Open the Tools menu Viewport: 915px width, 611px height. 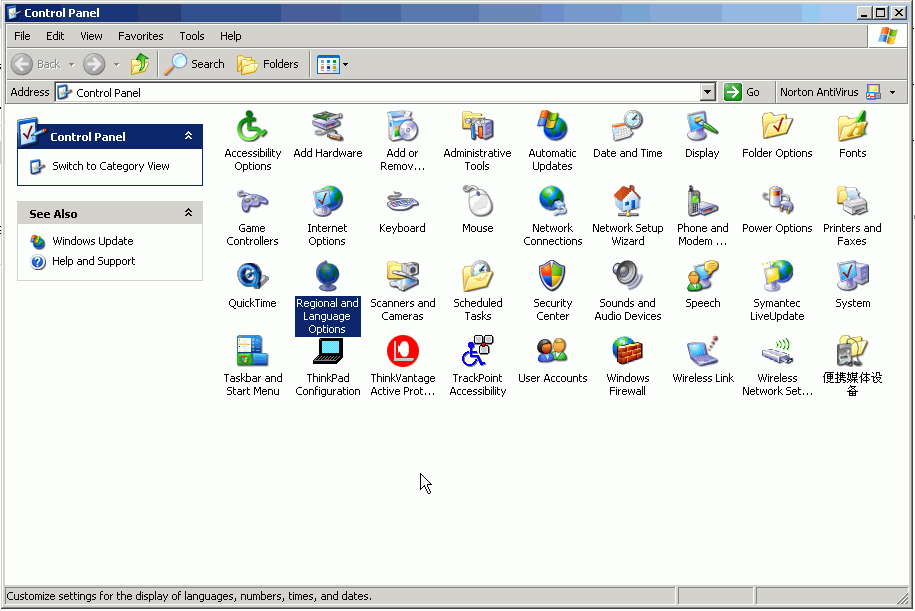click(192, 36)
